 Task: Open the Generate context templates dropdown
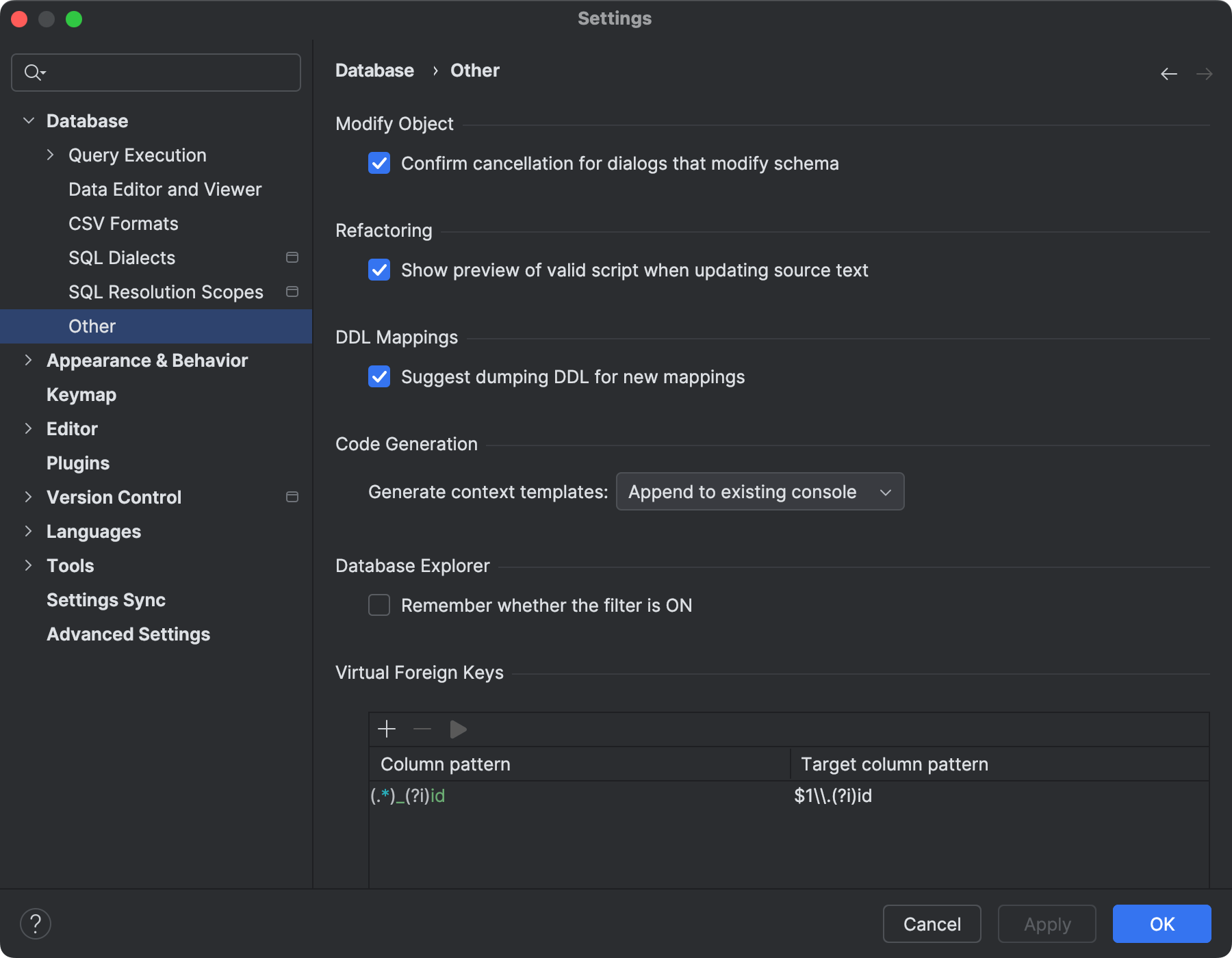[759, 491]
